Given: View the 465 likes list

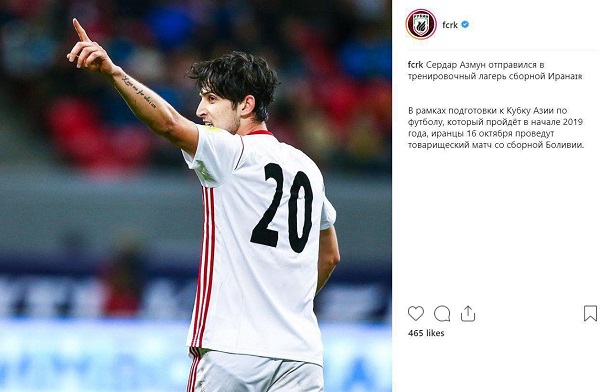Looking at the screenshot, I should click(426, 333).
